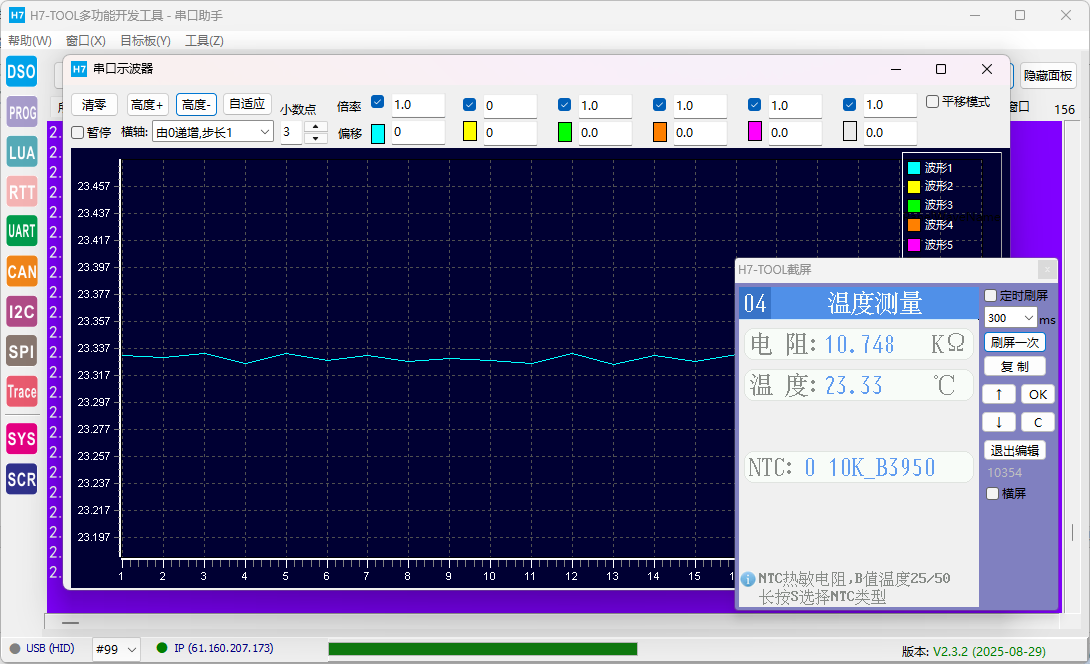The width and height of the screenshot is (1090, 664).
Task: Increase decimal places with up stepper arrow
Action: (316, 126)
